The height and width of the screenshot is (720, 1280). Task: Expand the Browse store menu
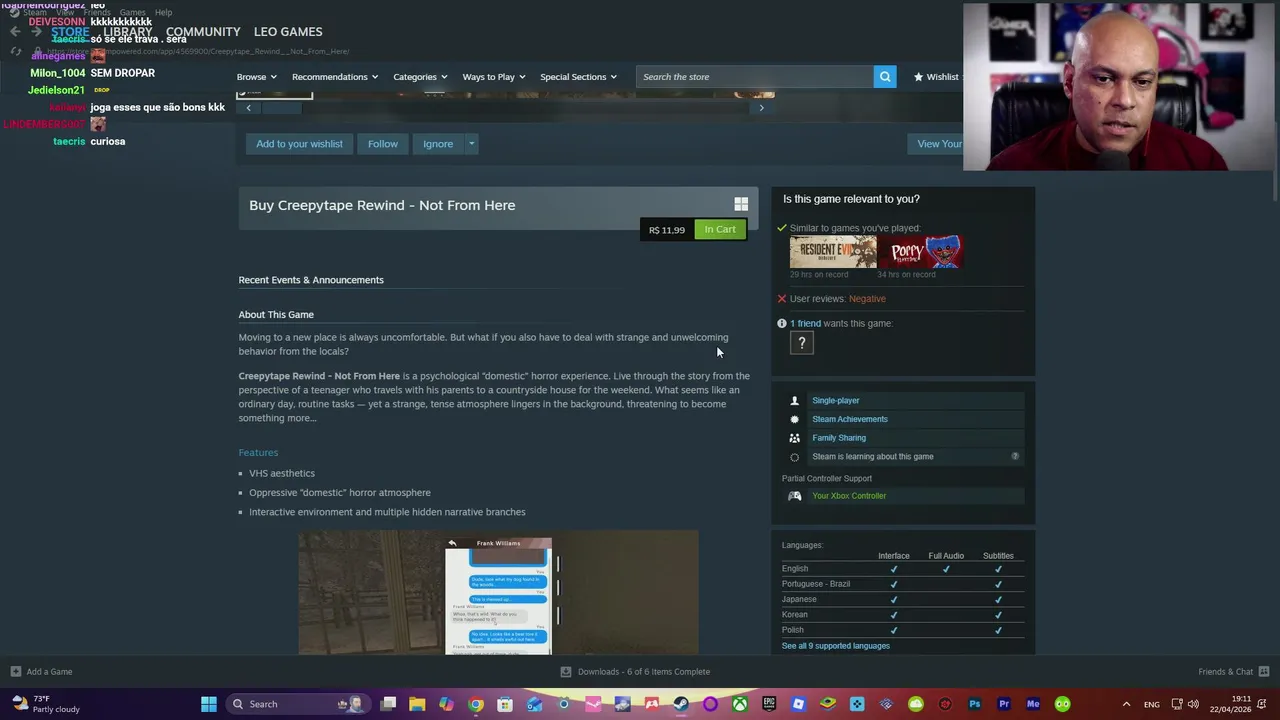coord(256,77)
